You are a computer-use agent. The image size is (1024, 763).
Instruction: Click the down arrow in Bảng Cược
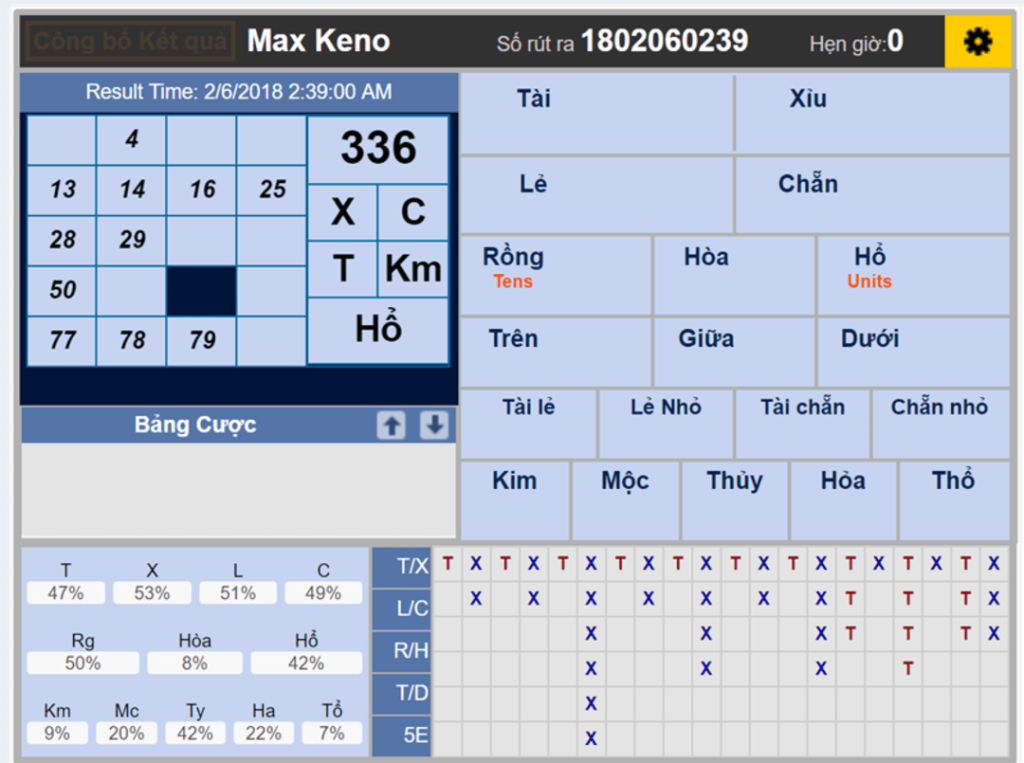click(x=434, y=425)
